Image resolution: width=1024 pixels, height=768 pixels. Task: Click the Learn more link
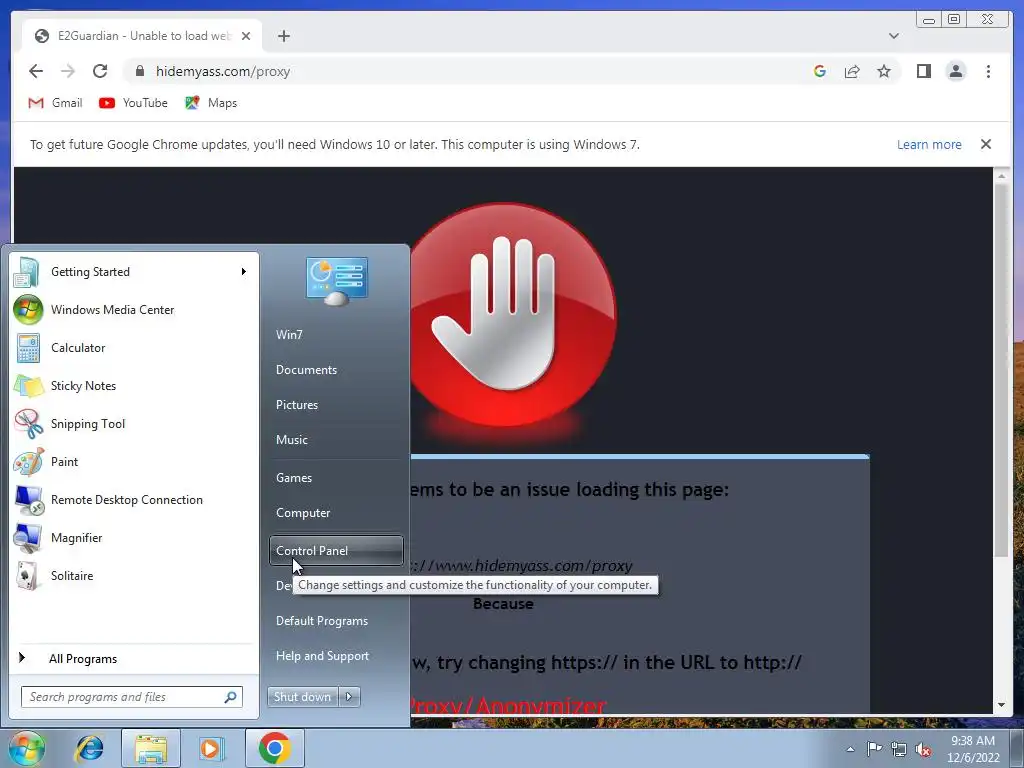[x=929, y=144]
